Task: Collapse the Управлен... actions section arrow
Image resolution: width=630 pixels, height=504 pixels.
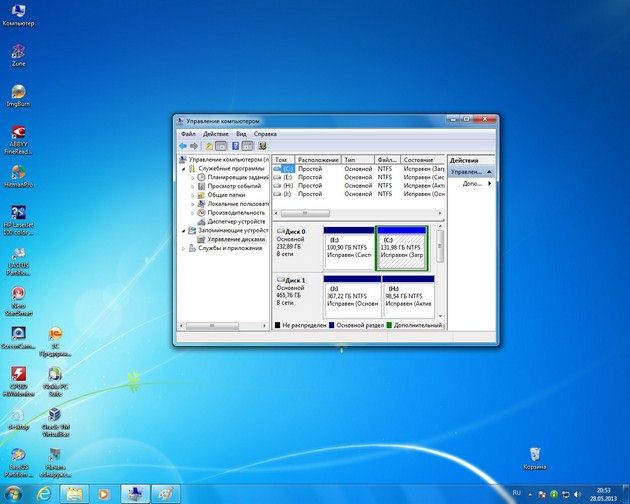Action: (489, 172)
